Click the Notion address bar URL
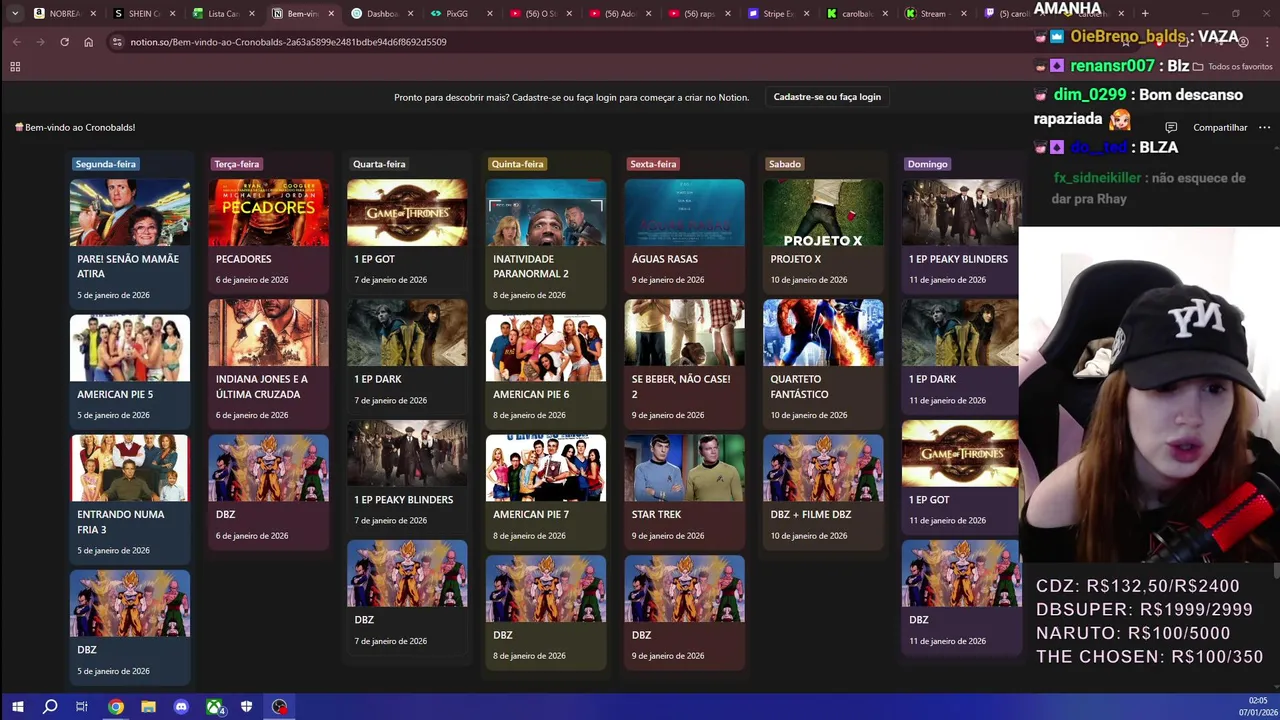This screenshot has width=1280, height=720. 288,42
